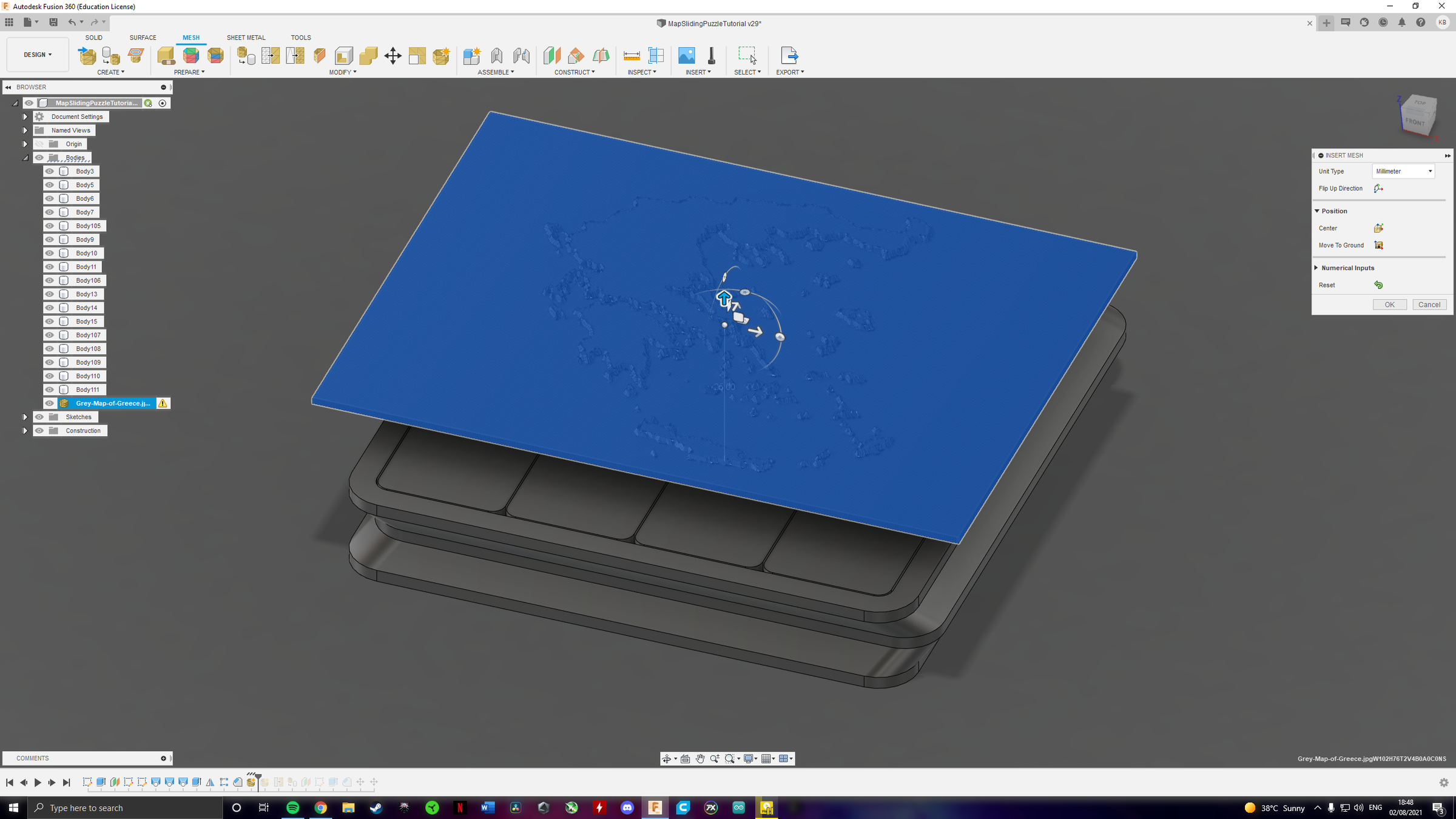1456x819 pixels.
Task: Open the TOOLS ribbon tab
Action: 301,37
